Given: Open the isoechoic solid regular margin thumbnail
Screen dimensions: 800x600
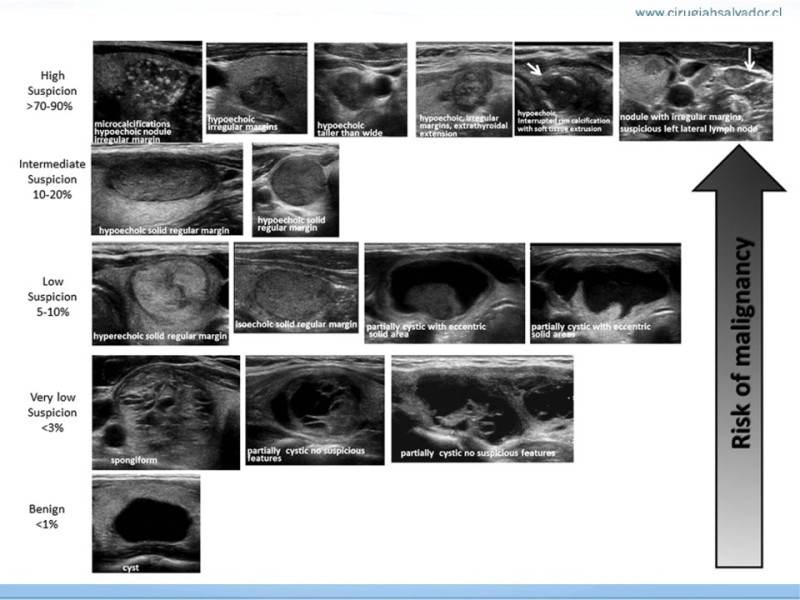Looking at the screenshot, I should pyautogui.click(x=295, y=288).
